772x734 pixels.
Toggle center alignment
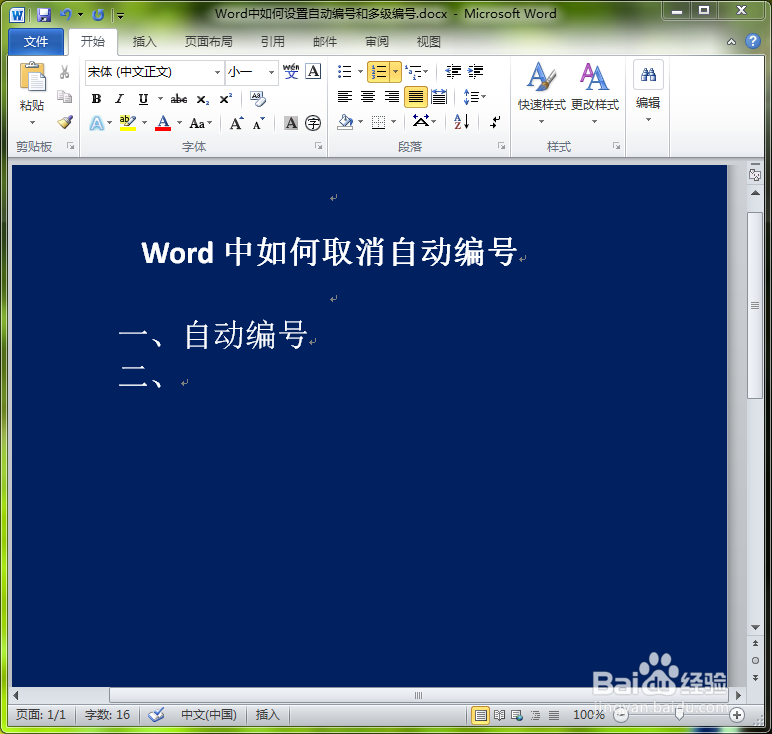[x=368, y=97]
